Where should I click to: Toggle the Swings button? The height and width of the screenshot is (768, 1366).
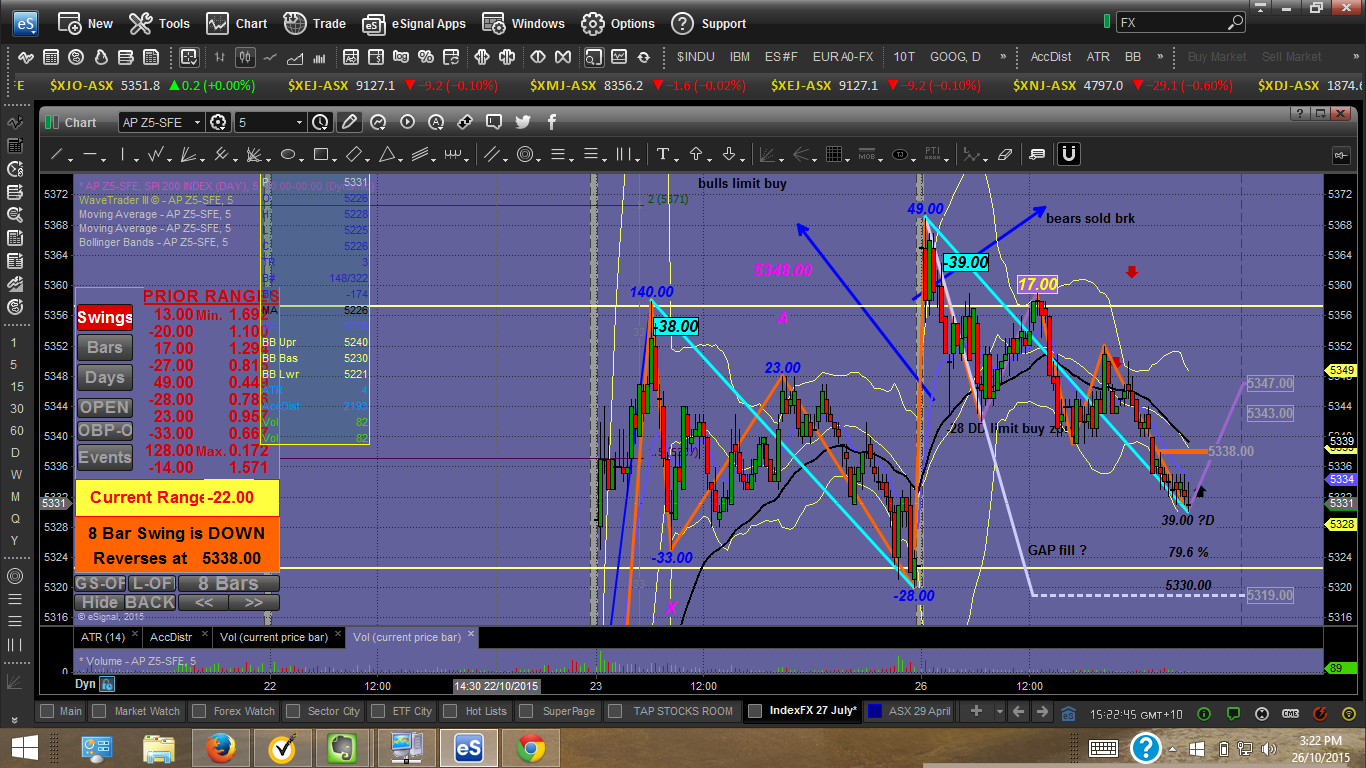tap(105, 317)
